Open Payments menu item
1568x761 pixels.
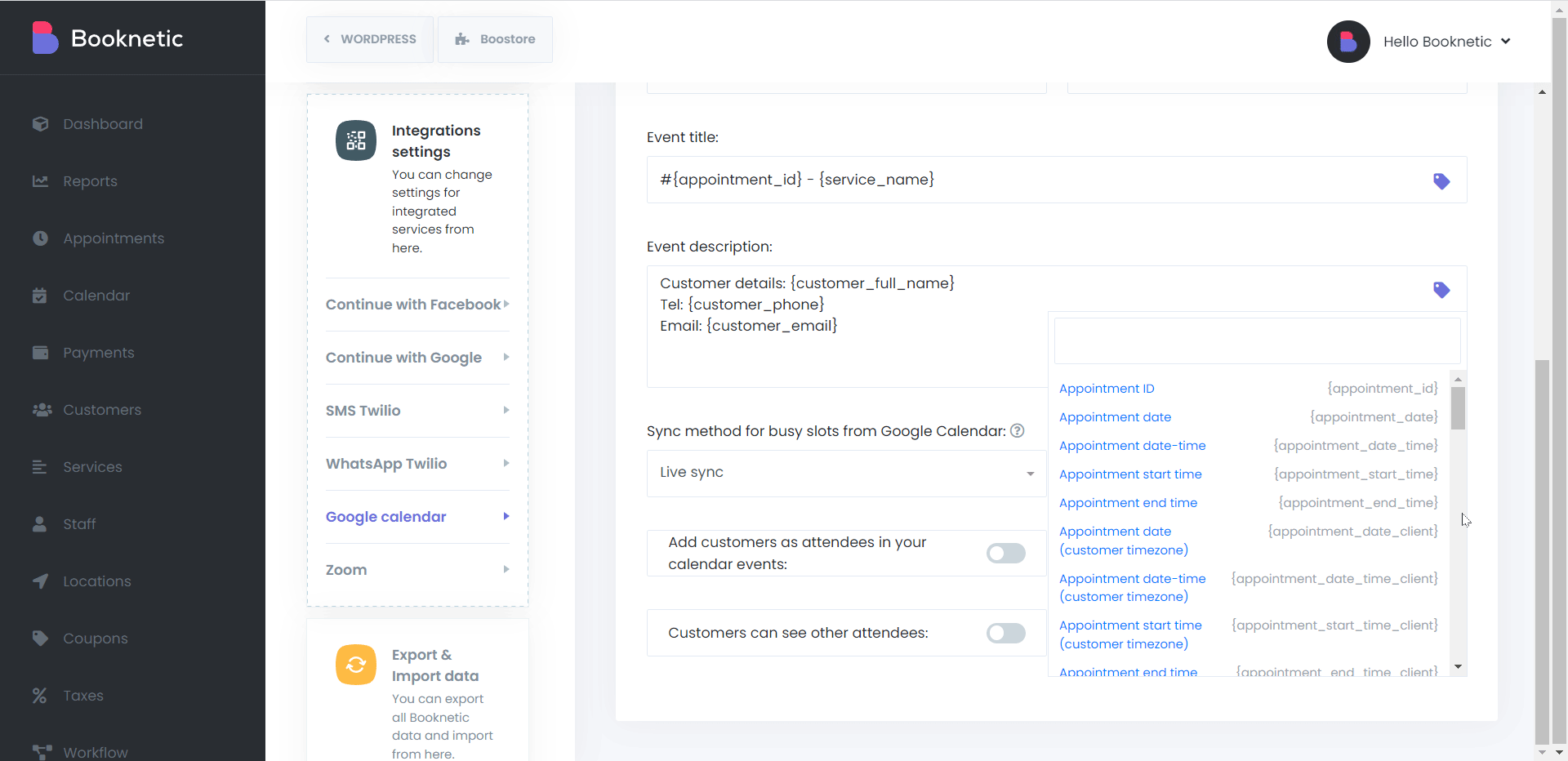pyautogui.click(x=99, y=353)
